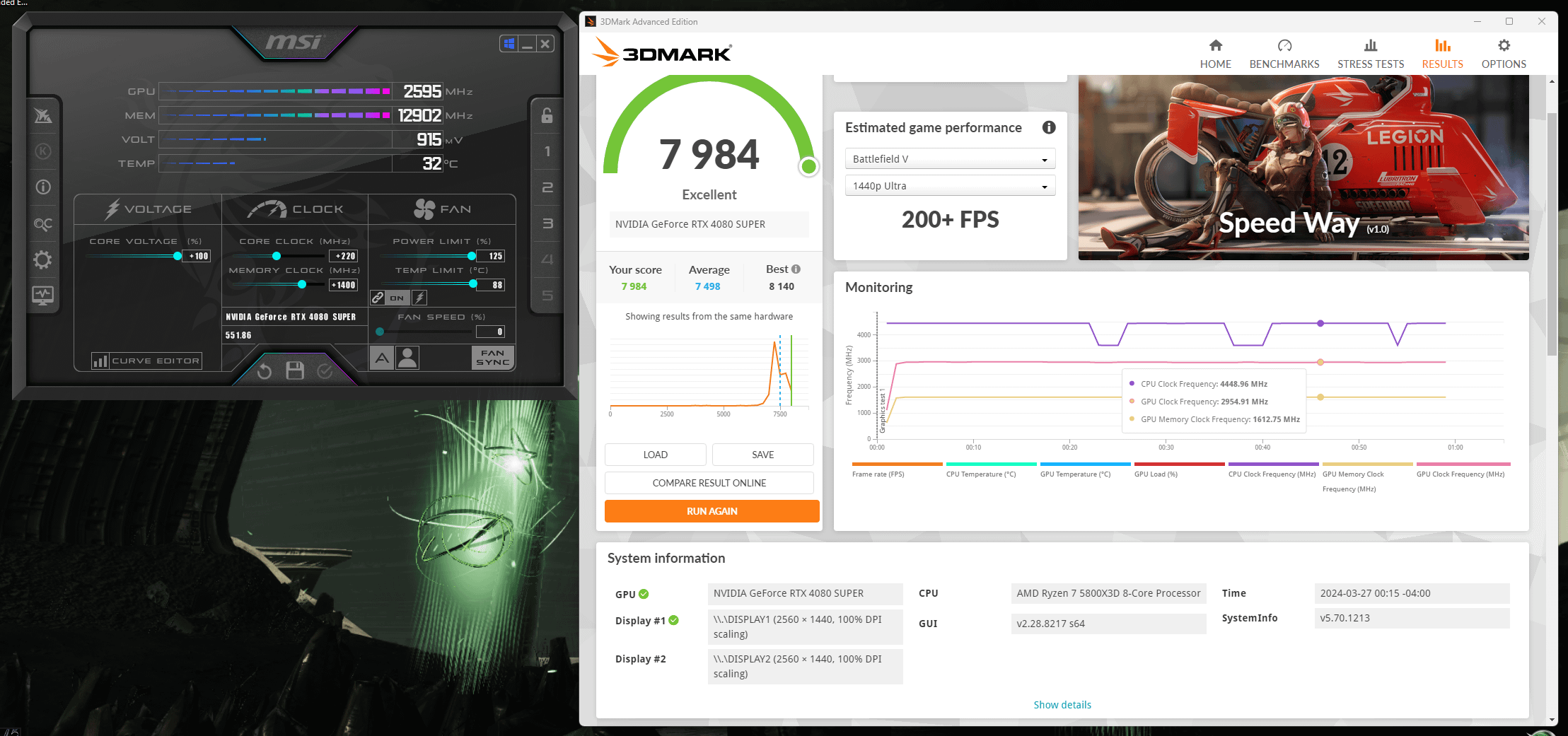Open the hardware monitor window in Afterburner

[43, 296]
